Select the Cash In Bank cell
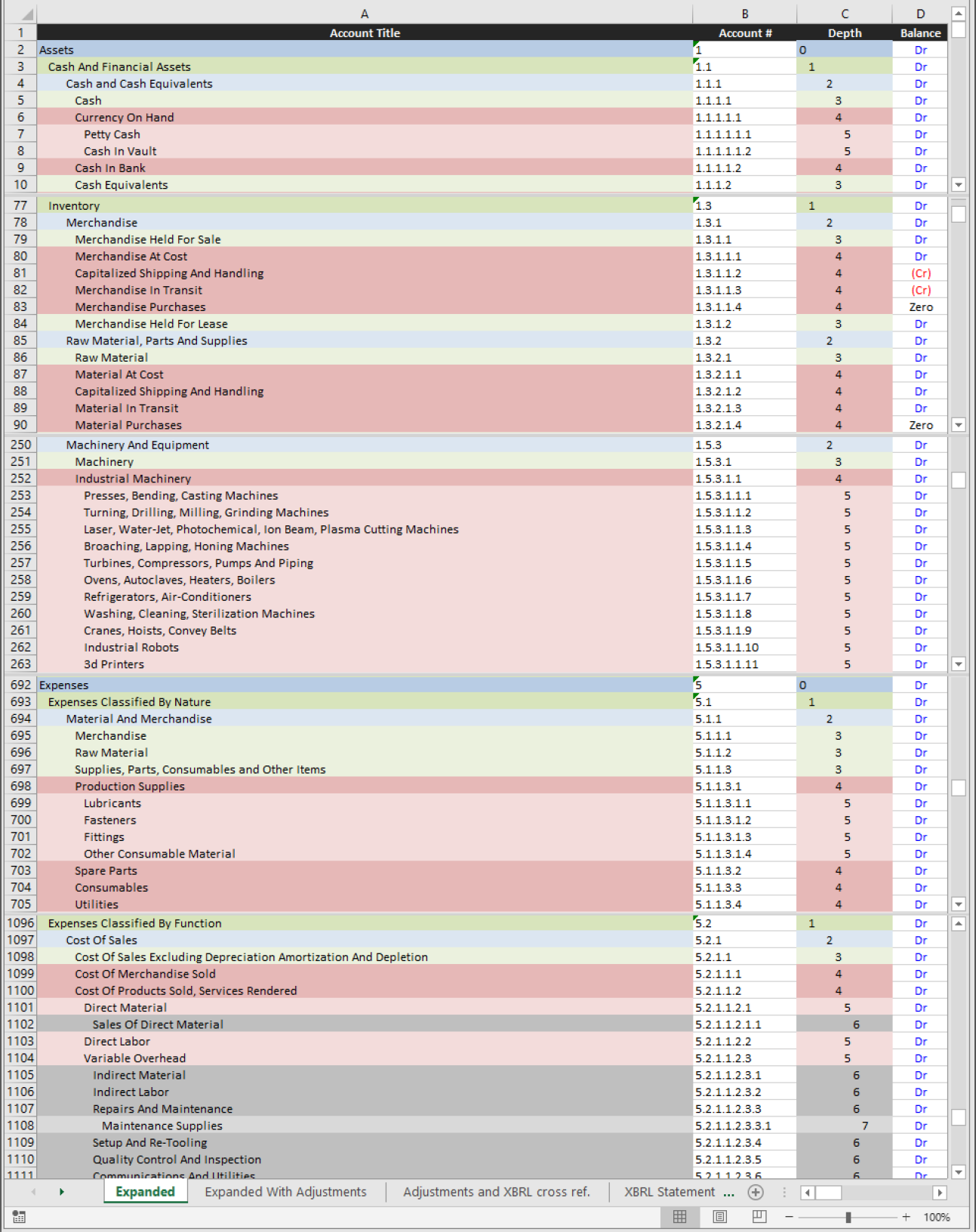976x1232 pixels. point(365,168)
